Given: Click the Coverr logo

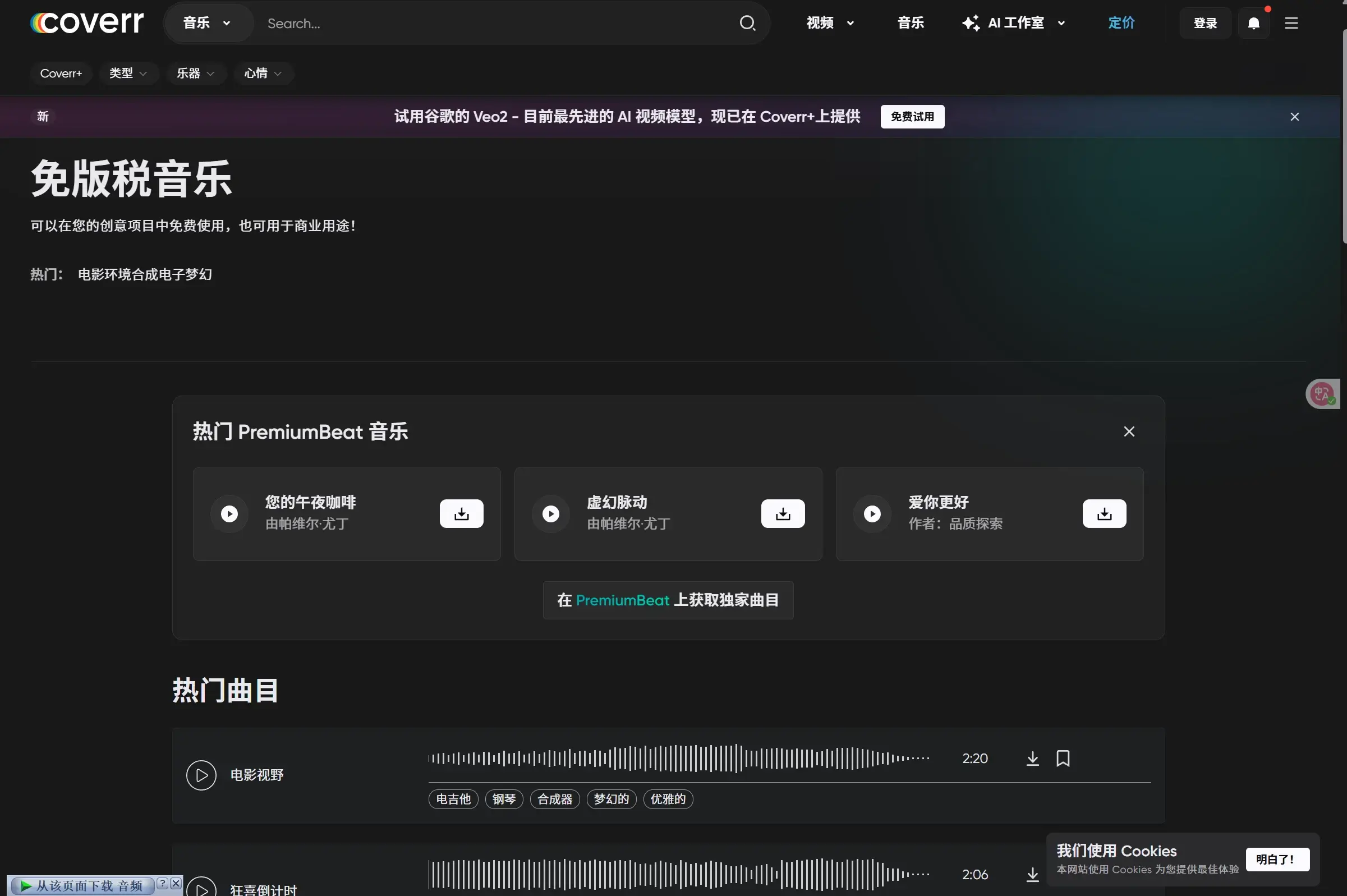Looking at the screenshot, I should pos(86,22).
